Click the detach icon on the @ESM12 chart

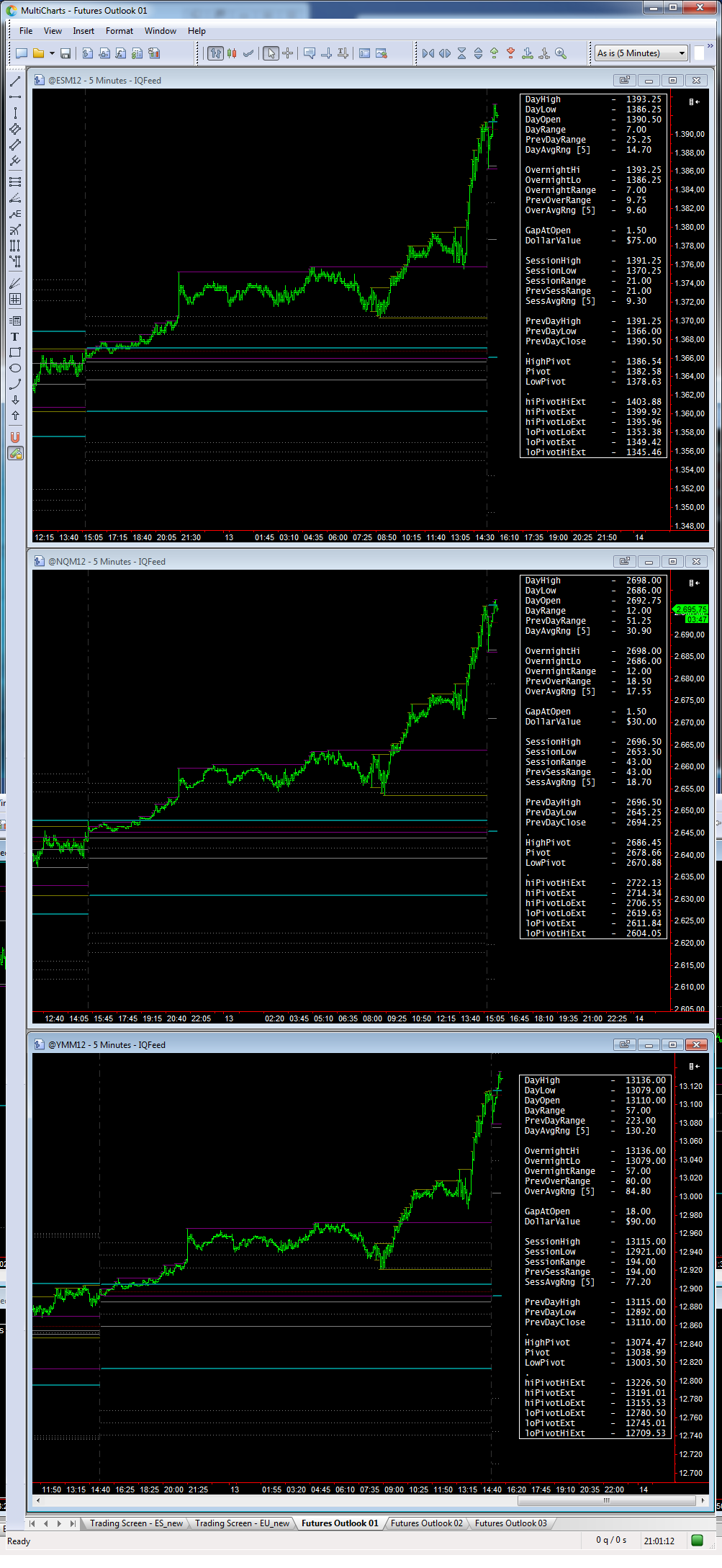pos(625,80)
